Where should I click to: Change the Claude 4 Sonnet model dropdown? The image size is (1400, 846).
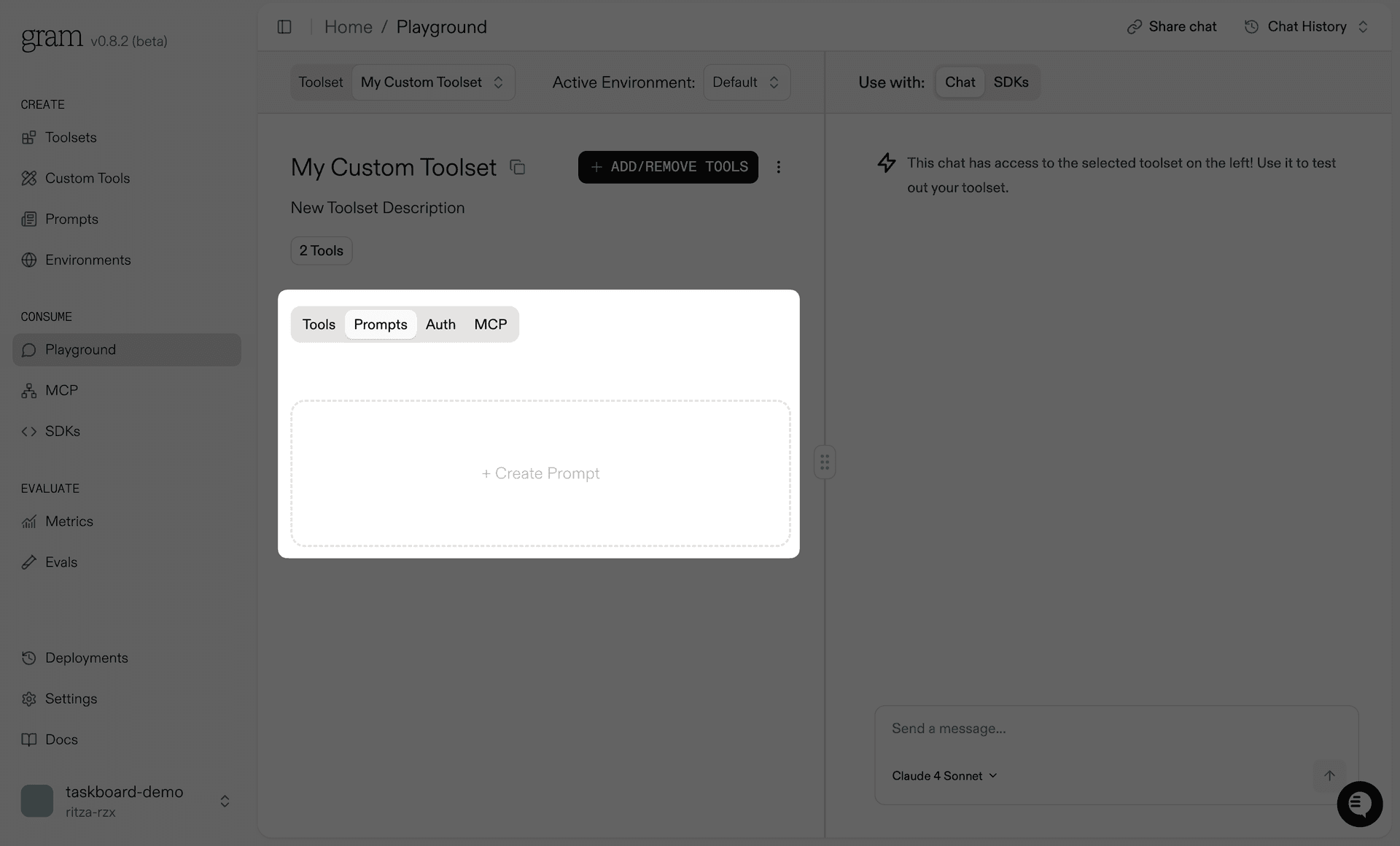[944, 775]
